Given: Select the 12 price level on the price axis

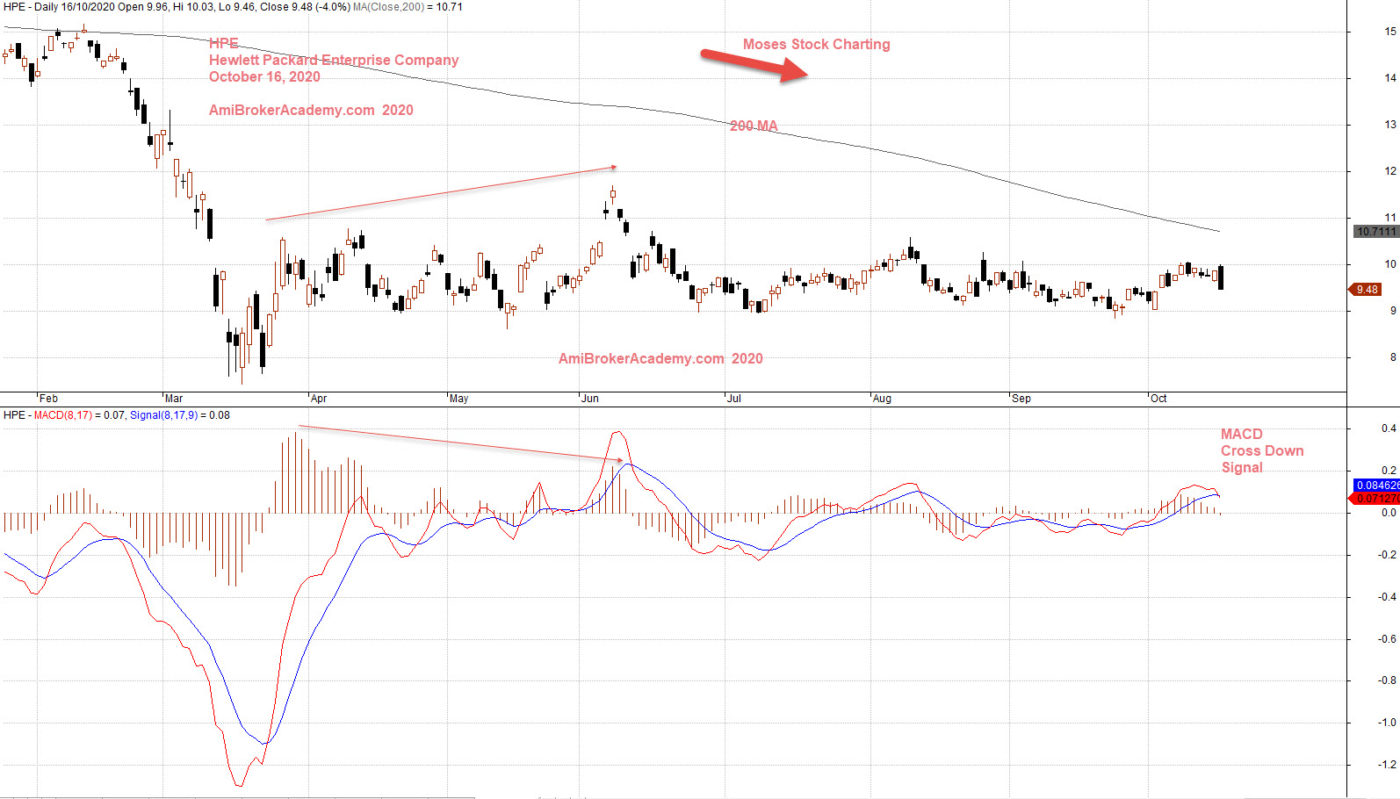Looking at the screenshot, I should click(x=1390, y=171).
